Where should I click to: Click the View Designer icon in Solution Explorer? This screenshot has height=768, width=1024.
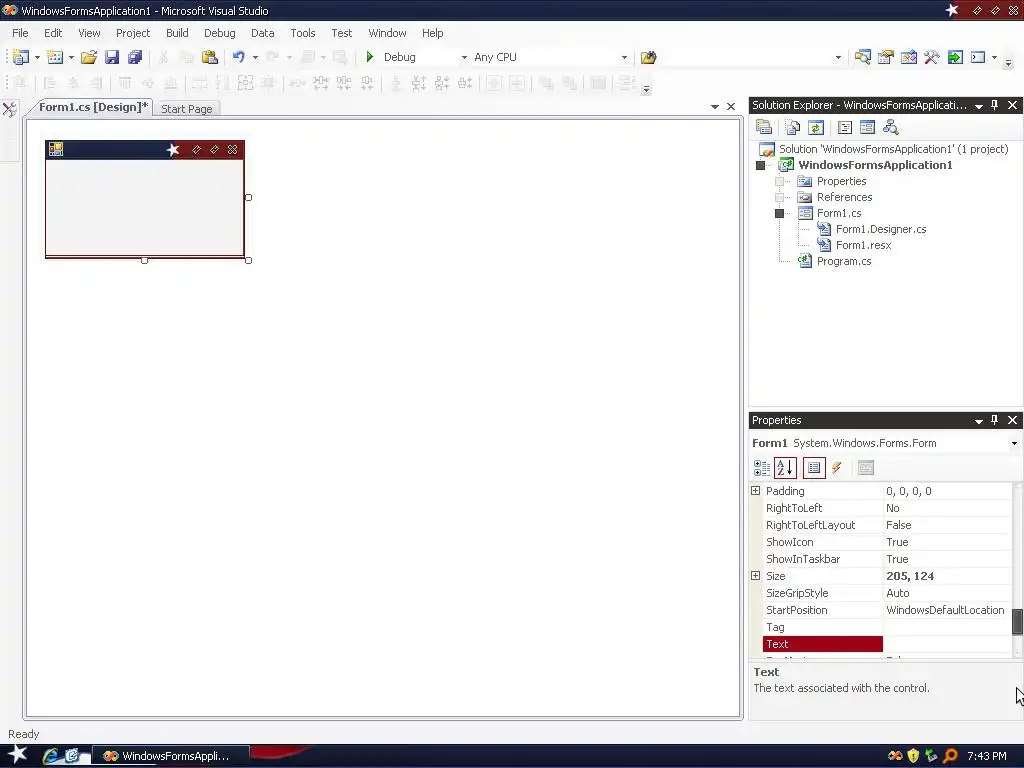click(x=867, y=127)
